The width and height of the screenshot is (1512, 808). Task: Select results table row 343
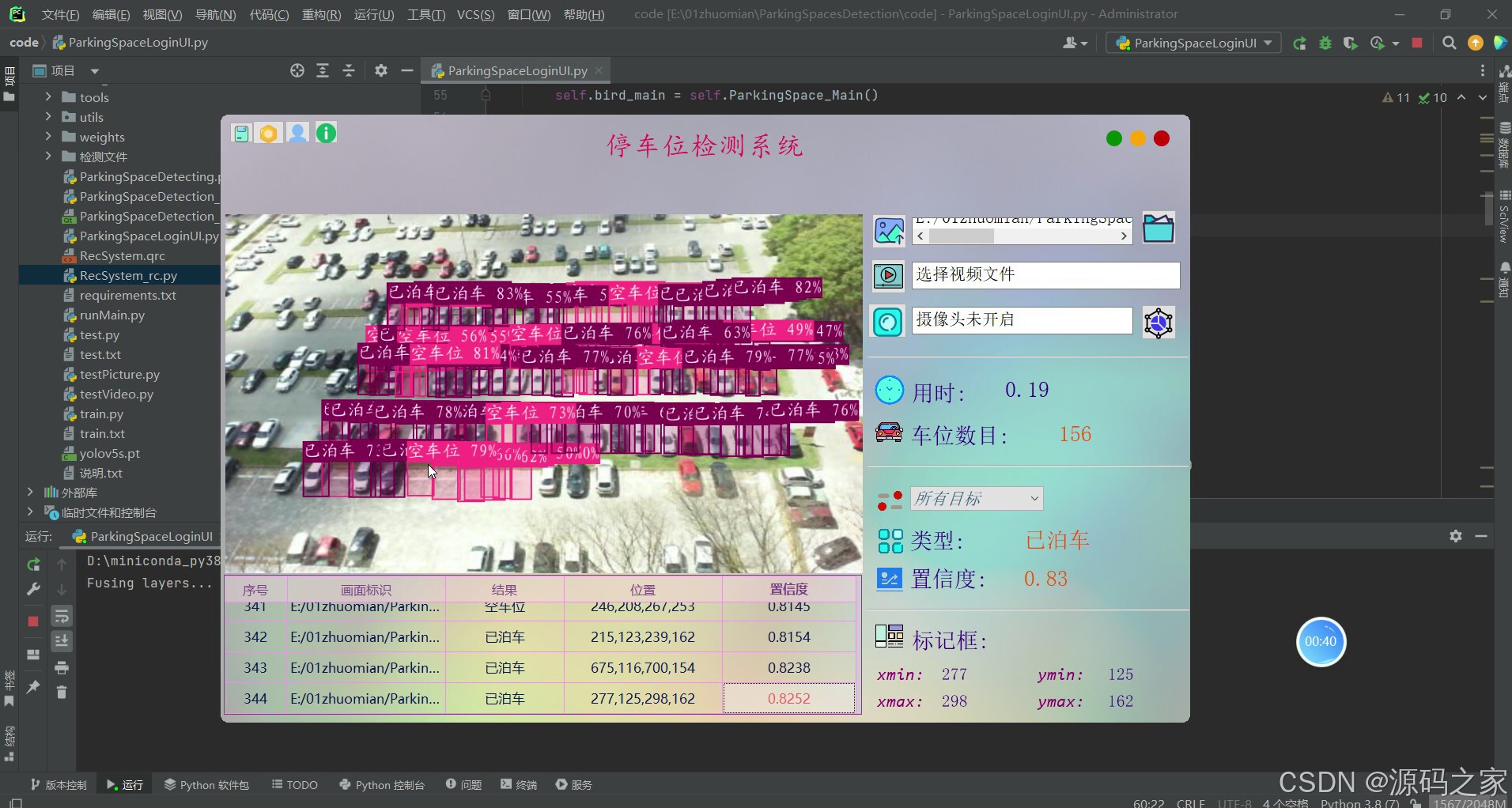coord(541,668)
